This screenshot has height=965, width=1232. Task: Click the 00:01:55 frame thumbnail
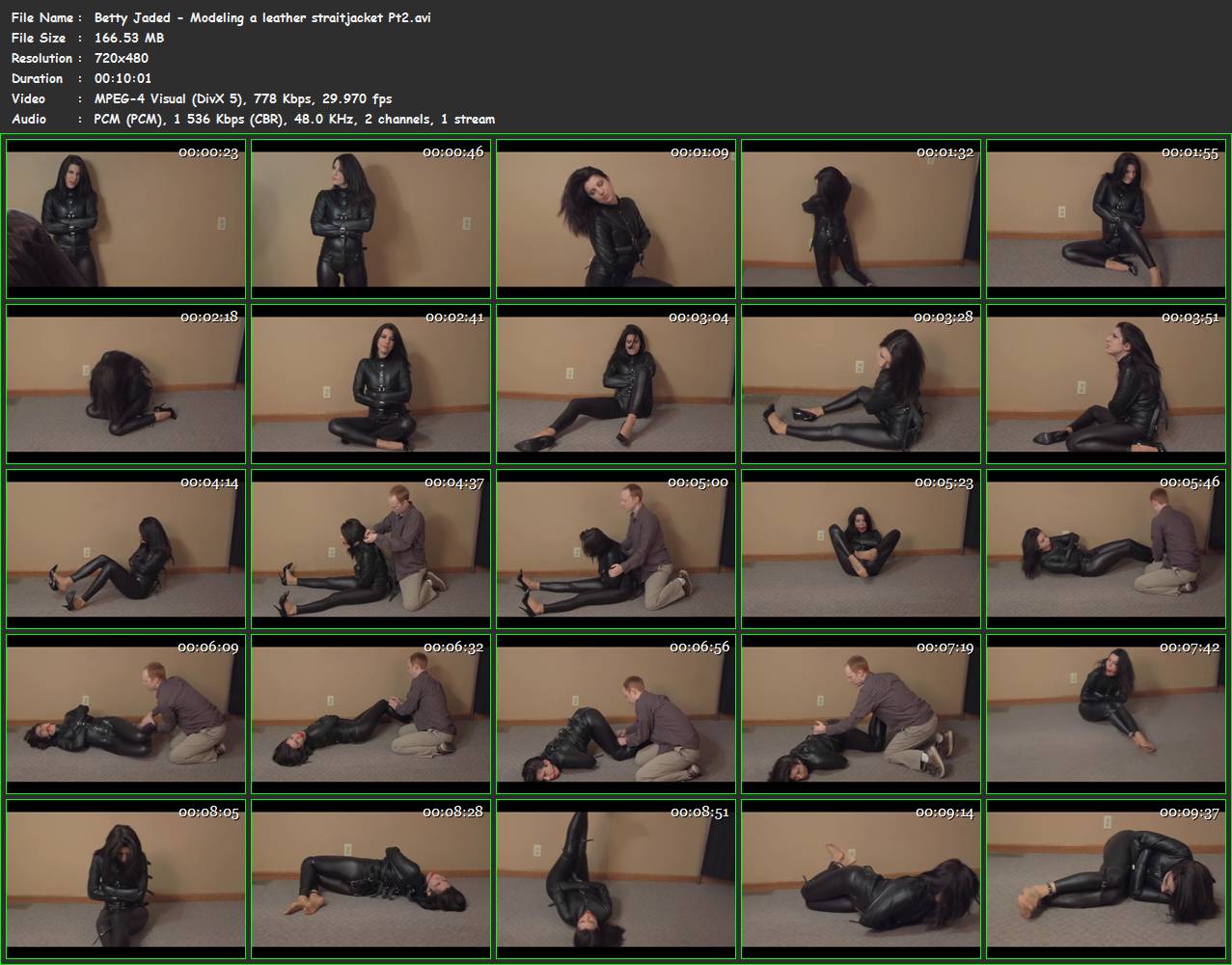pos(1106,219)
